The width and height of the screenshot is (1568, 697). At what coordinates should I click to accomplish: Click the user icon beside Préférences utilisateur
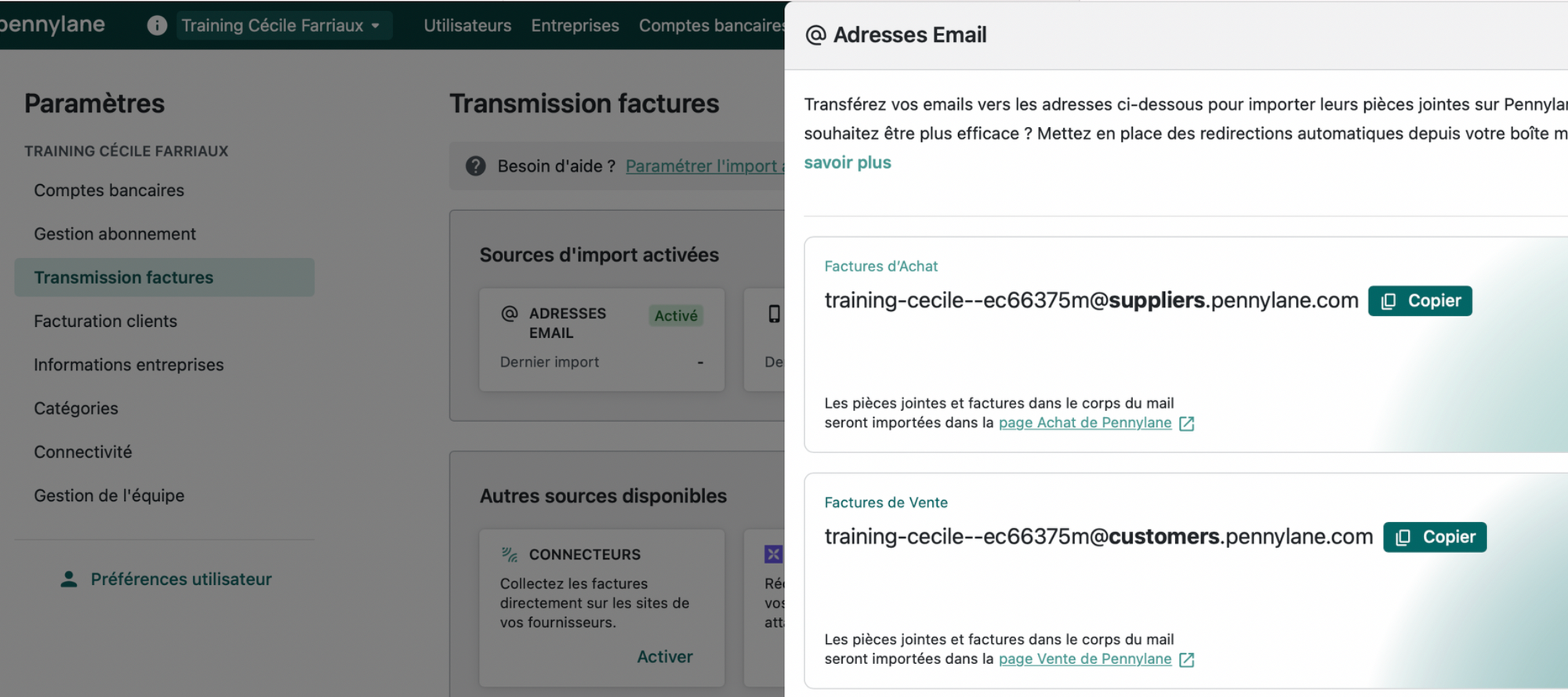69,579
